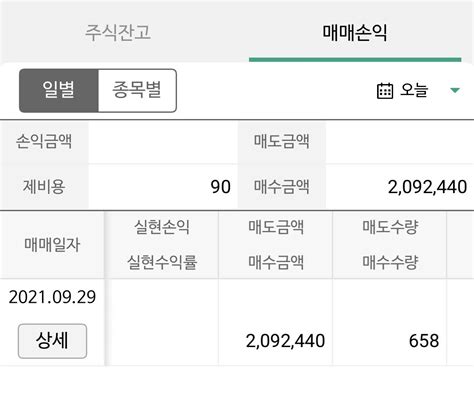This screenshot has width=474, height=403.
Task: Click the 실현수익률 column header
Action: (x=162, y=262)
